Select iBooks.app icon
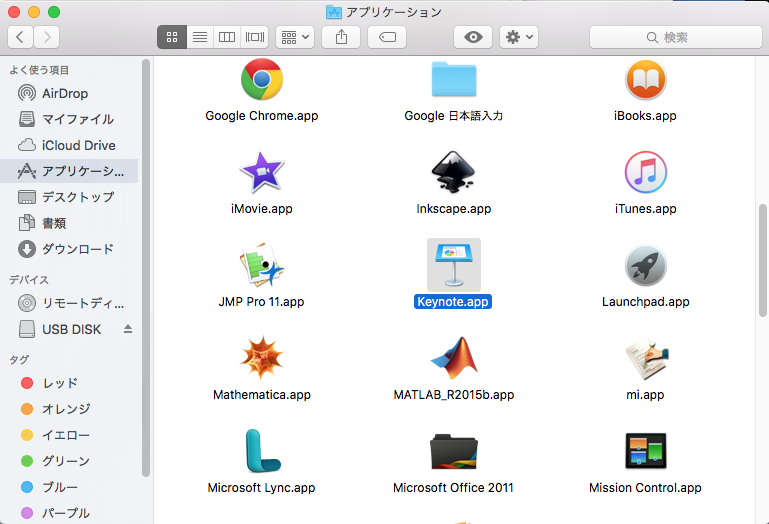The height and width of the screenshot is (524, 769). [x=645, y=79]
